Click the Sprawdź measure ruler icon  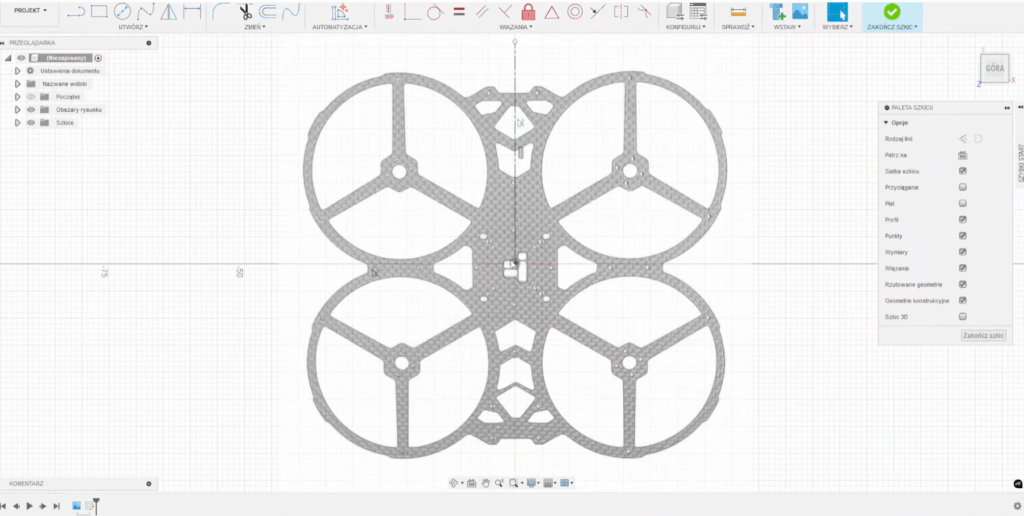pyautogui.click(x=738, y=12)
